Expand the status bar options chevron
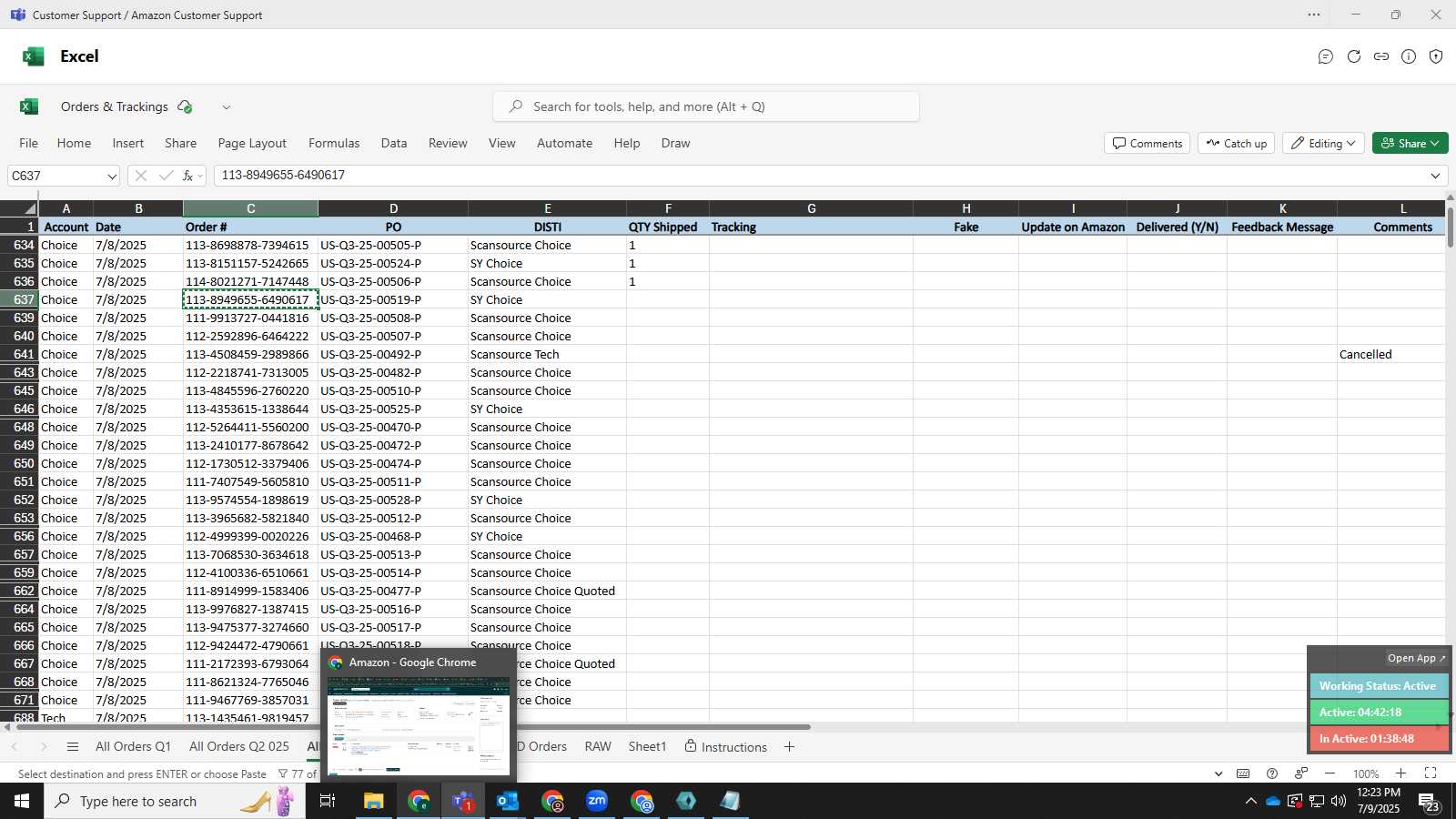 pyautogui.click(x=1218, y=773)
